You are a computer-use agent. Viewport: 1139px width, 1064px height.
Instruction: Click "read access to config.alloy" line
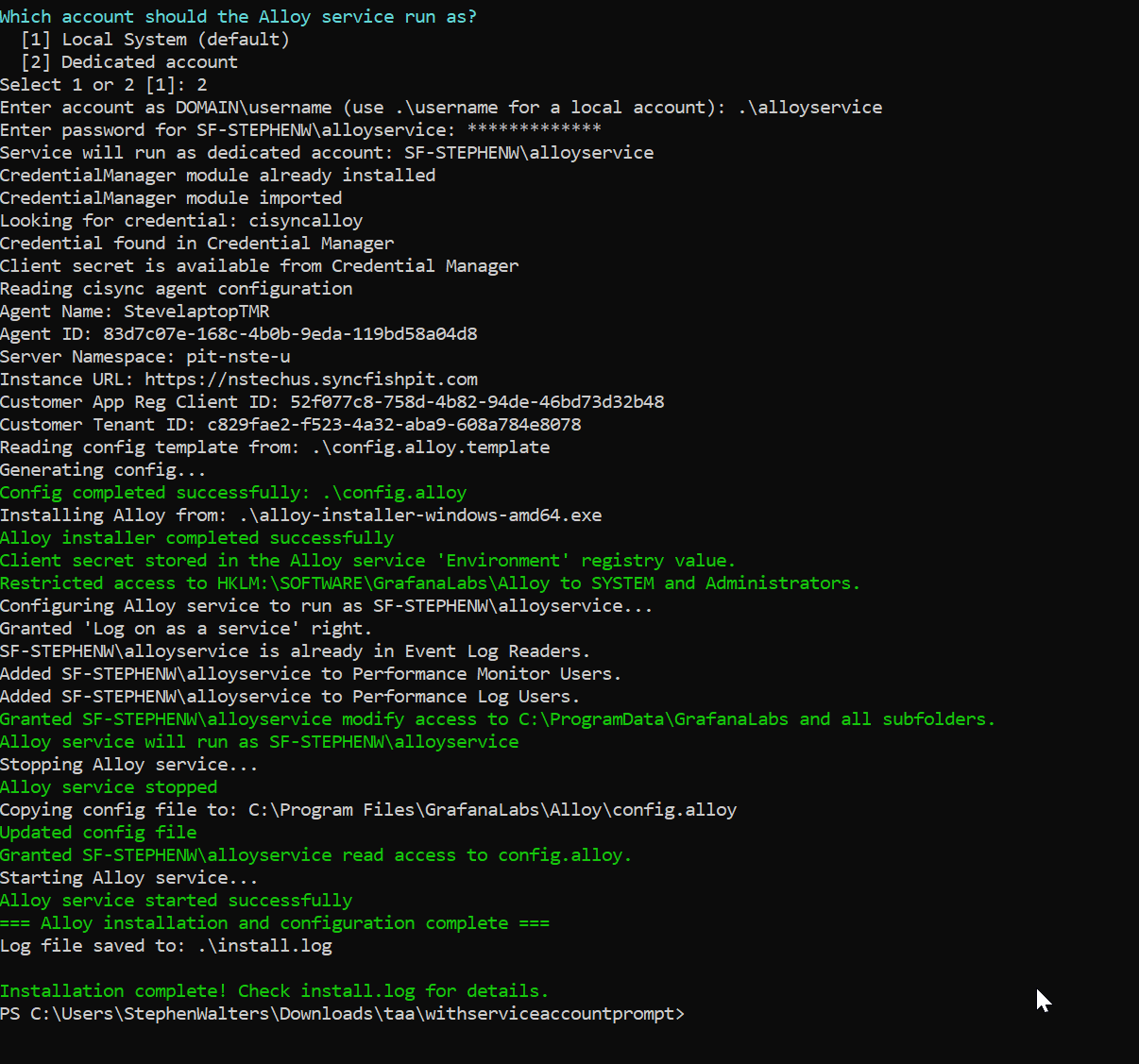316,855
